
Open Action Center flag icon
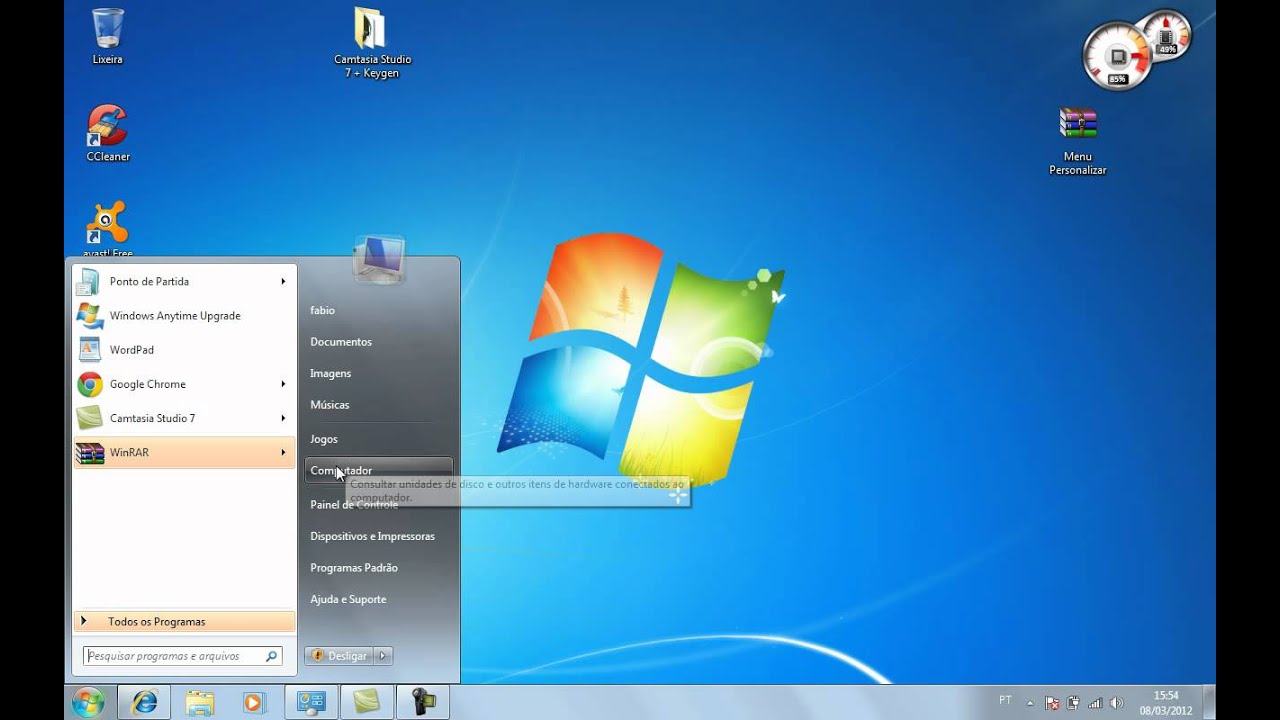tap(1052, 703)
